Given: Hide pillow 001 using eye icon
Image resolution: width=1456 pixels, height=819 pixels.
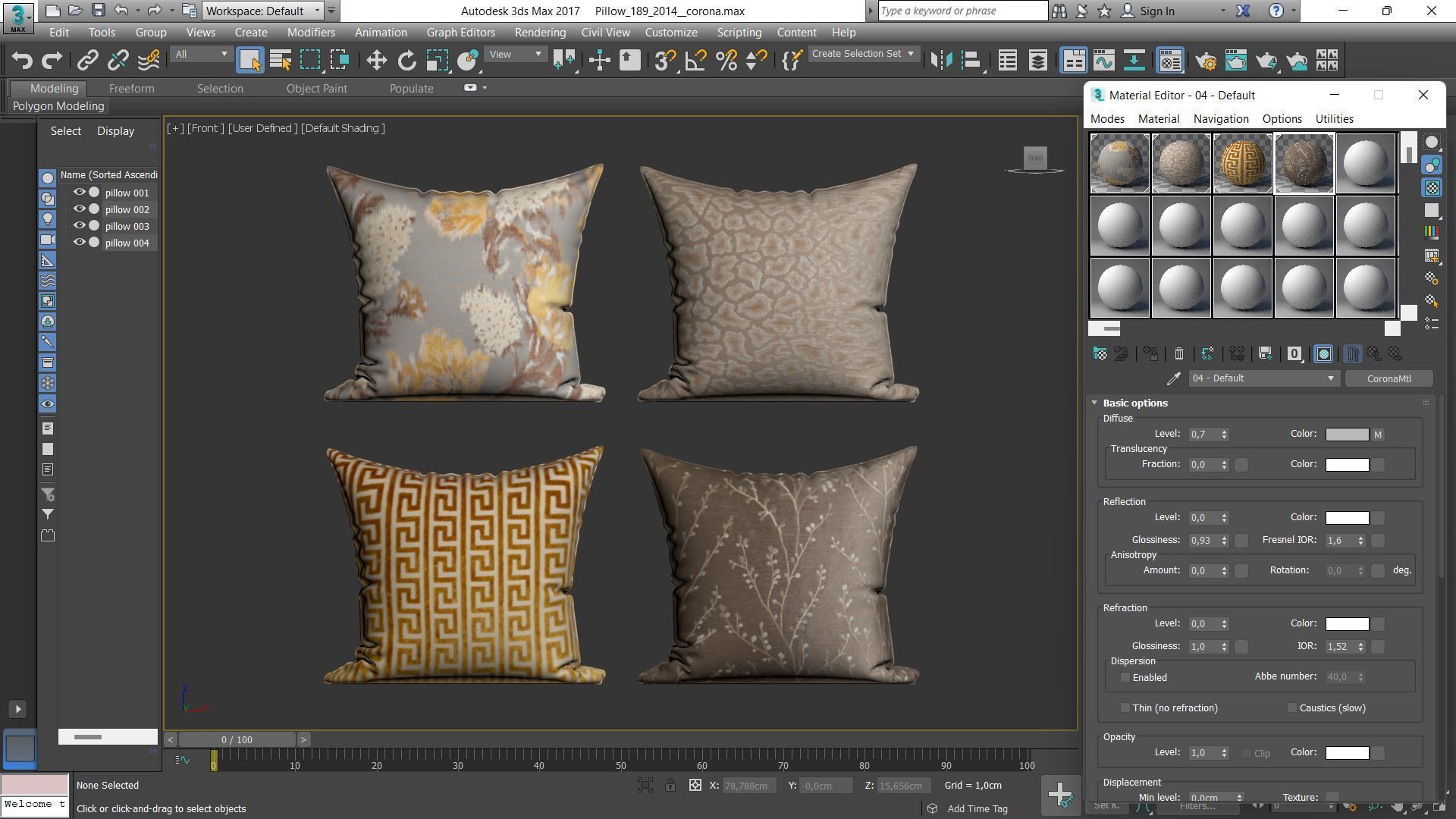Looking at the screenshot, I should [x=79, y=193].
